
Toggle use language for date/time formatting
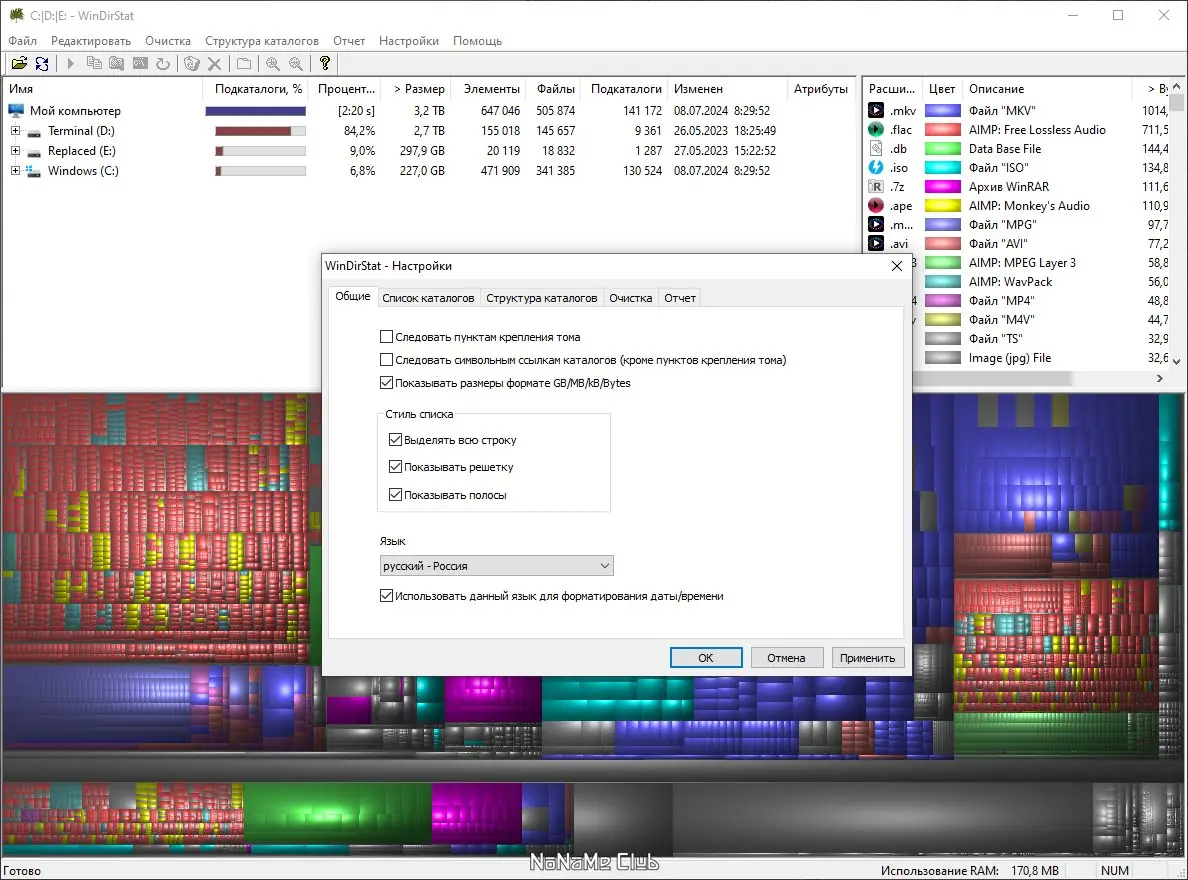pyautogui.click(x=386, y=596)
